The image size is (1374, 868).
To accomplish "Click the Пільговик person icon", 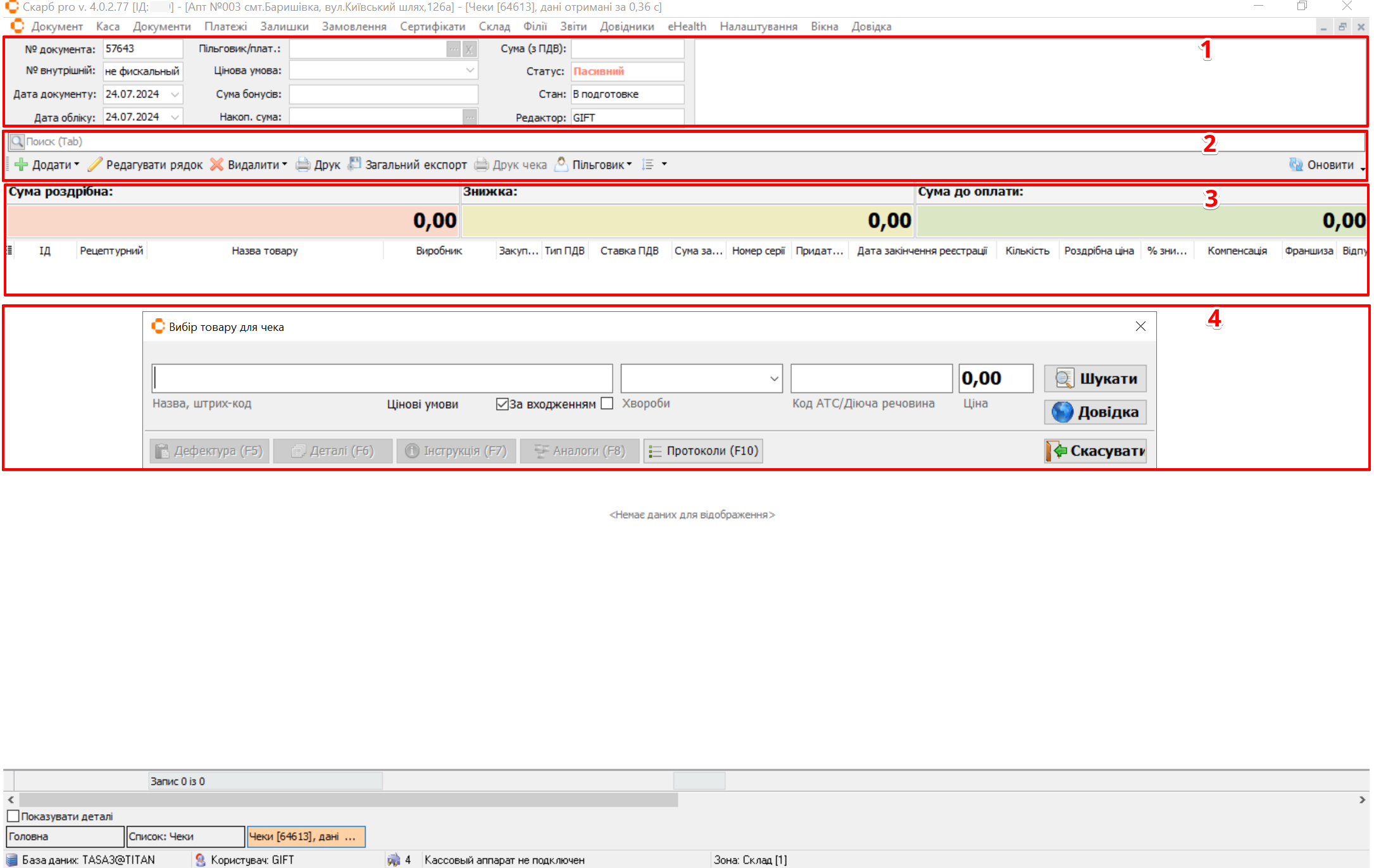I will tap(561, 164).
